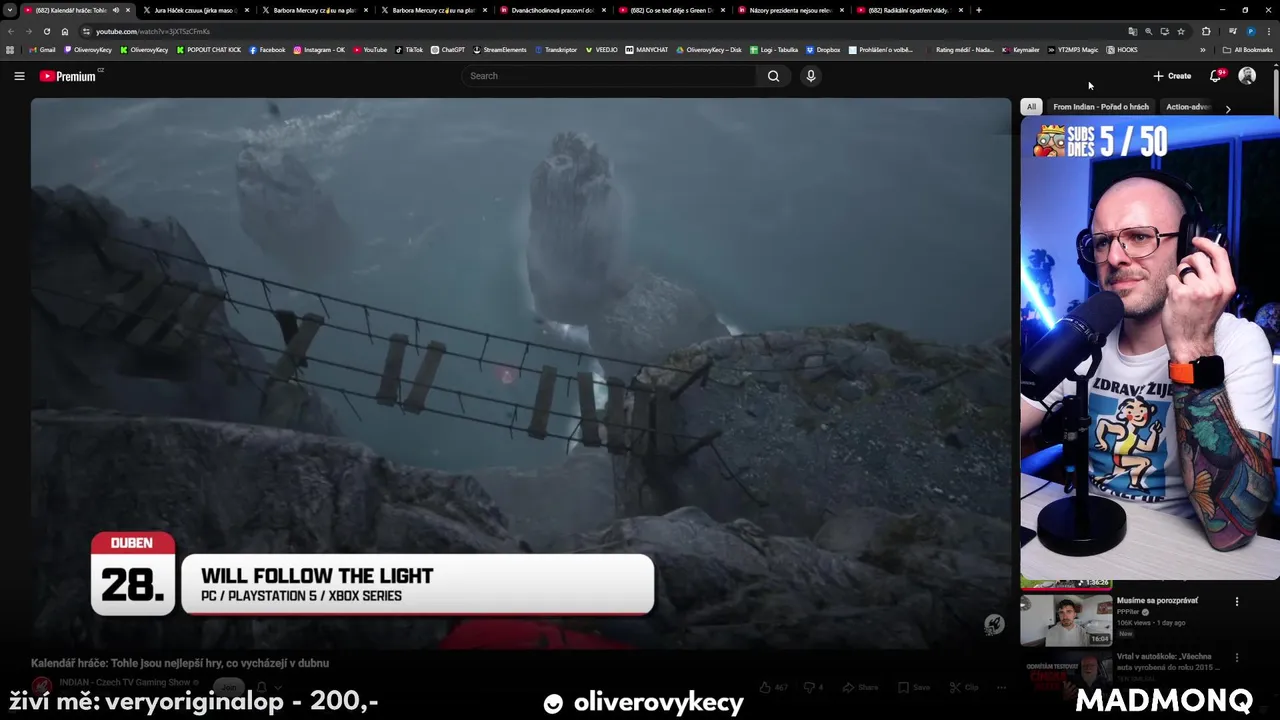The image size is (1280, 720).
Task: Open options menu for Vrtal v autoškole video
Action: (x=1237, y=658)
